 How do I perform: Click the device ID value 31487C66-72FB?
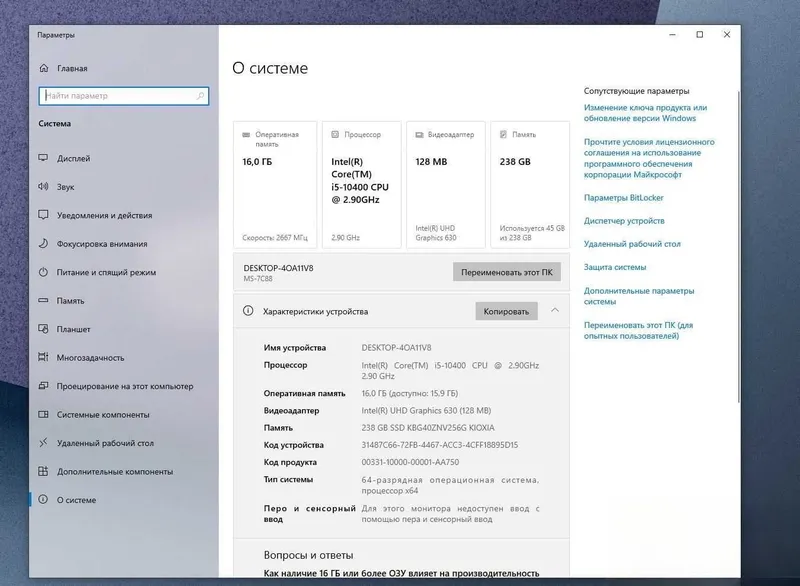(x=439, y=445)
